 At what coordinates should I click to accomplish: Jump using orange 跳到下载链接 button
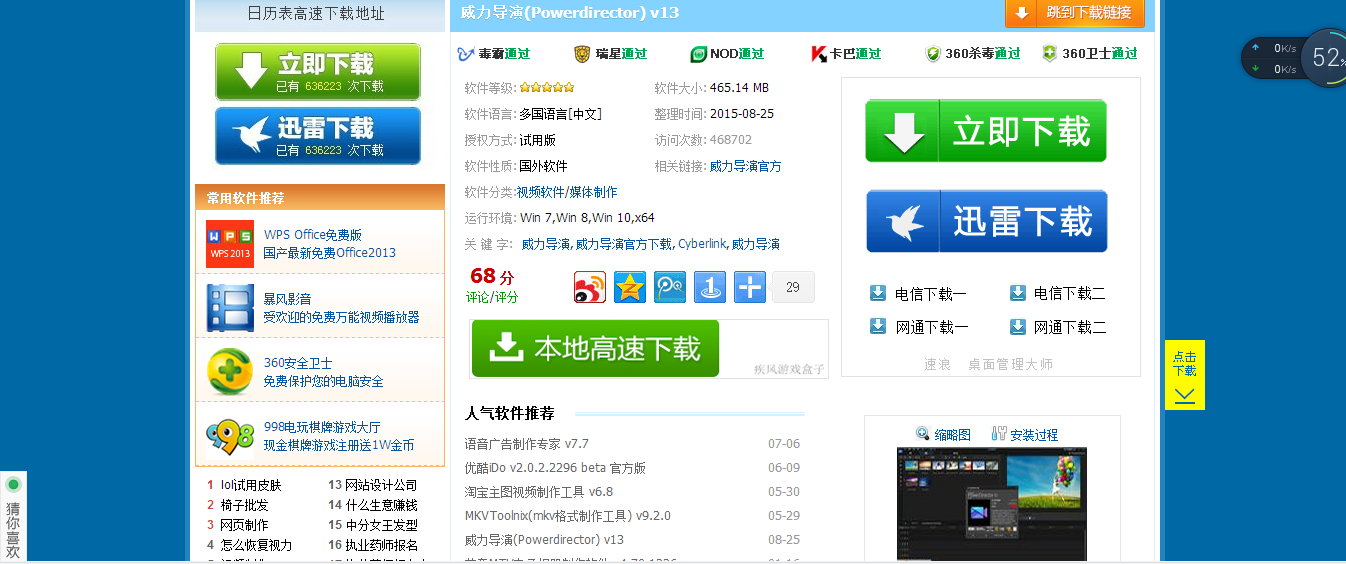click(1075, 13)
